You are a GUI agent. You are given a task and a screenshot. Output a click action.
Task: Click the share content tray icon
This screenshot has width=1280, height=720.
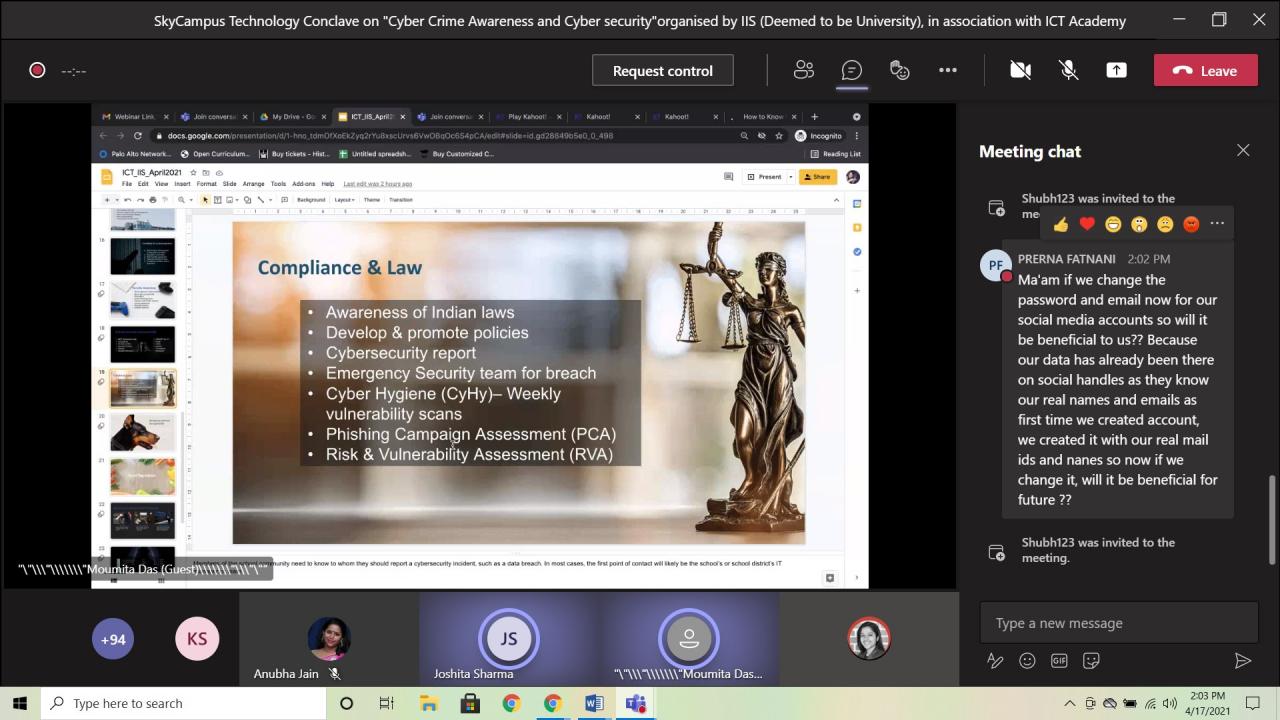point(1116,70)
